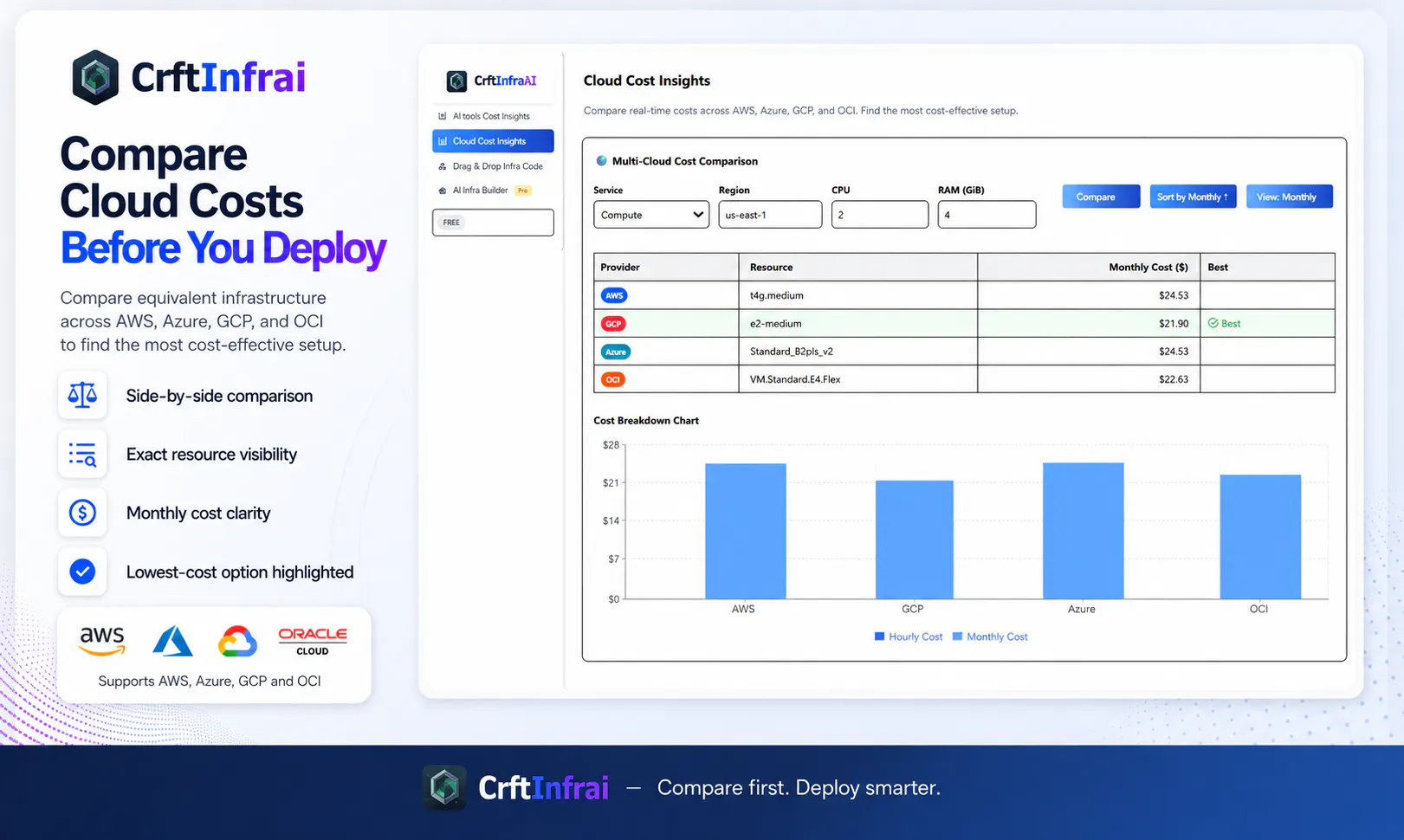Screen dimensions: 1404x840
Task: Click the Provider column header
Action: coord(666,267)
